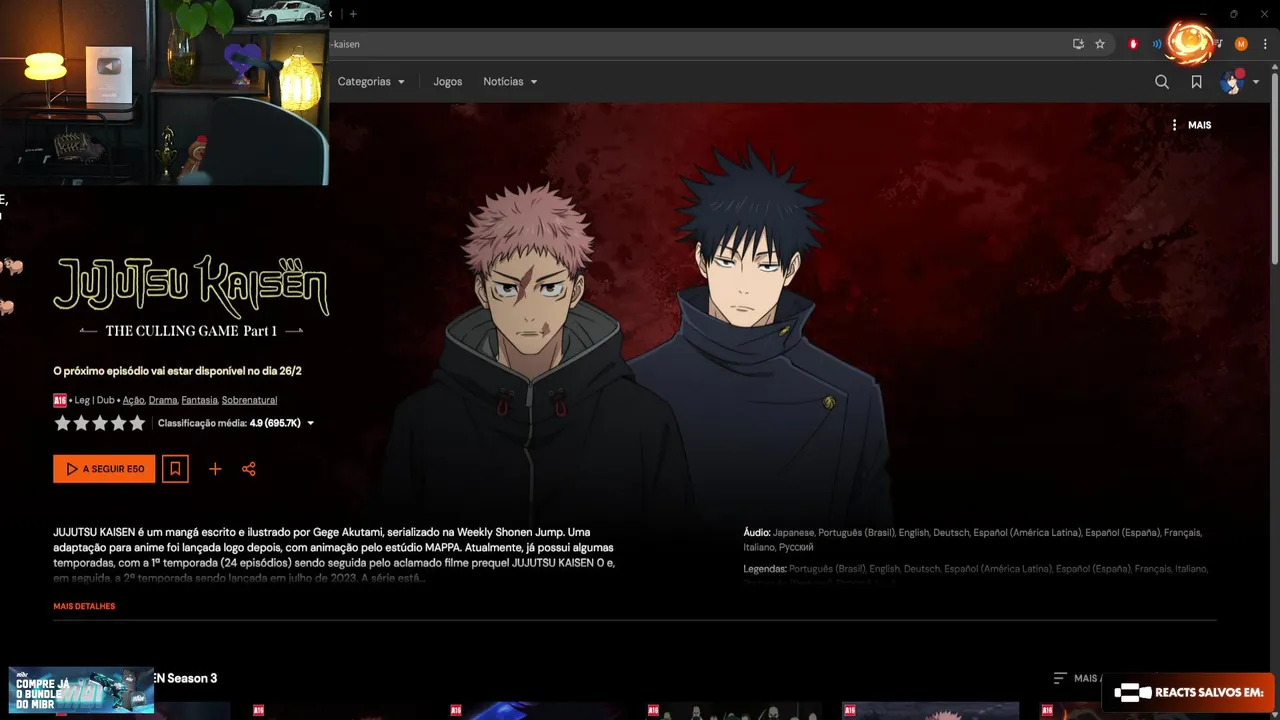
Task: Open the blue sound waves extension
Action: tap(1157, 44)
